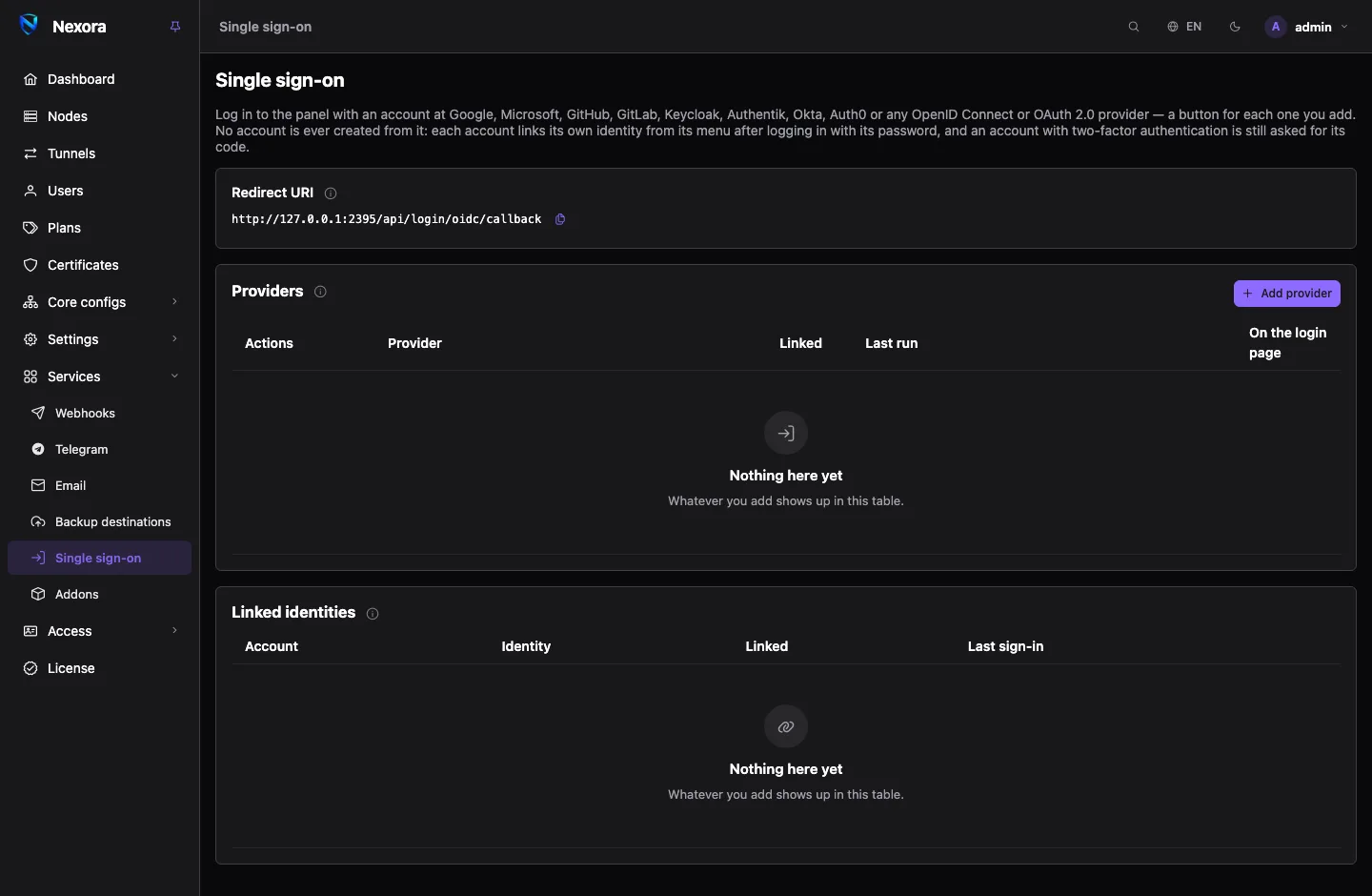The image size is (1372, 896).
Task: Expand the Settings submenu
Action: pyautogui.click(x=100, y=339)
